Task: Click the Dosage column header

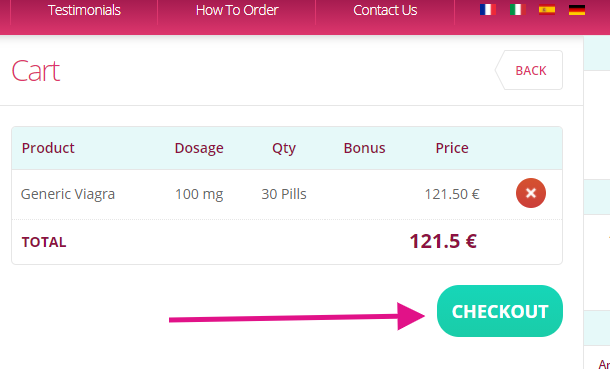Action: [199, 148]
